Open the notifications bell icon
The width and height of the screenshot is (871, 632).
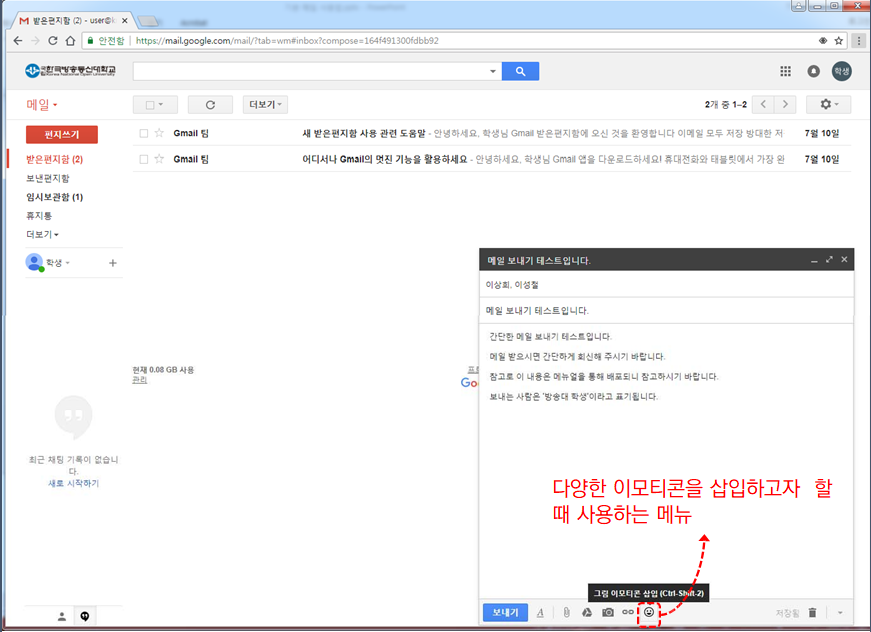tap(813, 71)
